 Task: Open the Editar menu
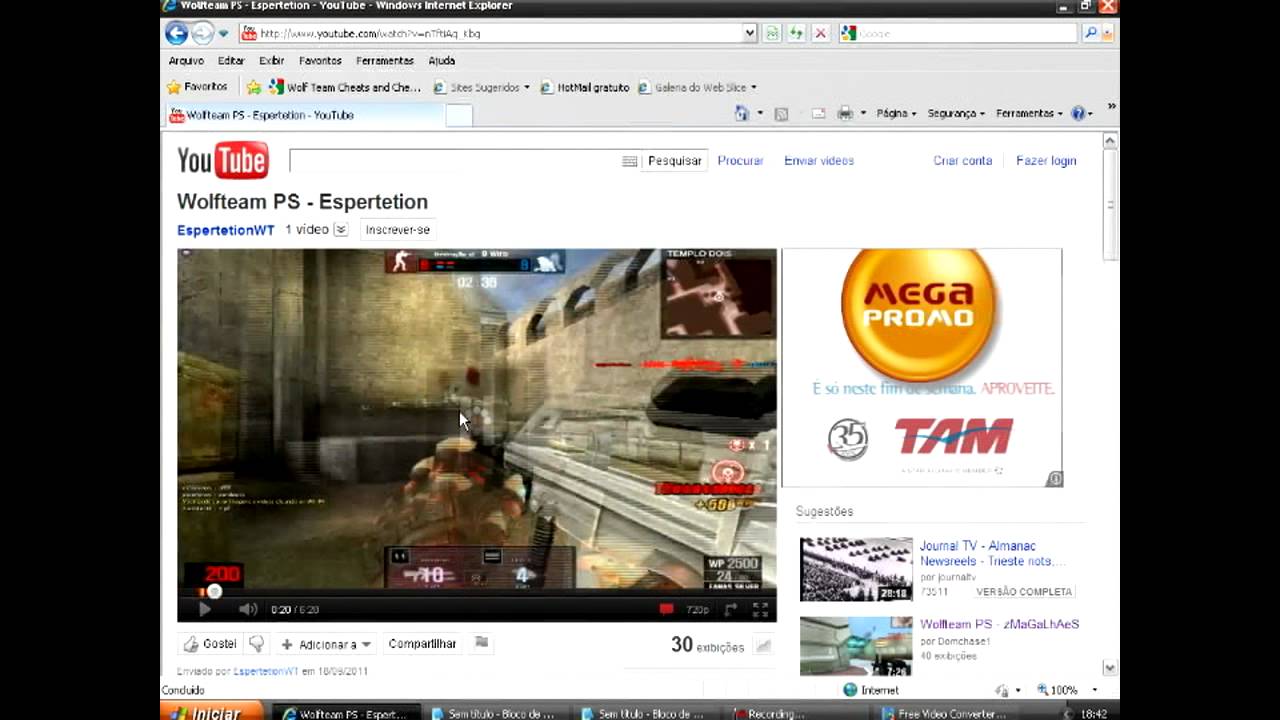tap(231, 61)
